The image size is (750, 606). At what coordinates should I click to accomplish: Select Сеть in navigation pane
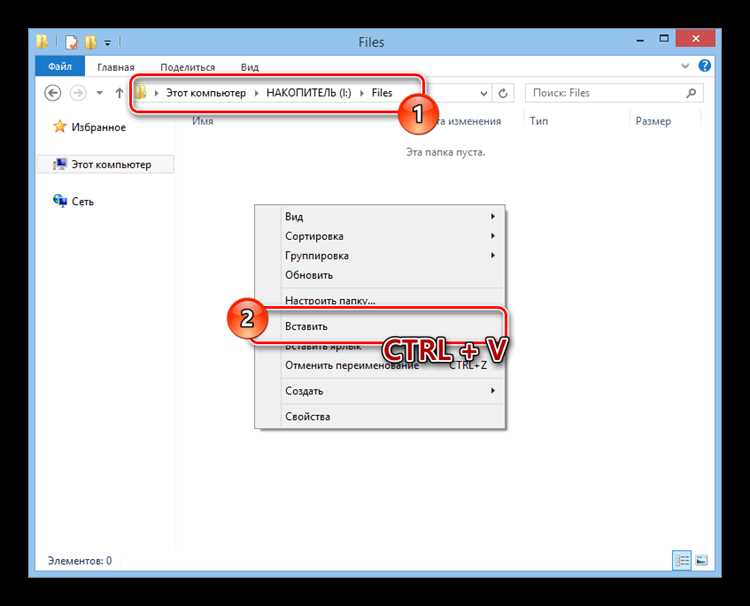[83, 202]
